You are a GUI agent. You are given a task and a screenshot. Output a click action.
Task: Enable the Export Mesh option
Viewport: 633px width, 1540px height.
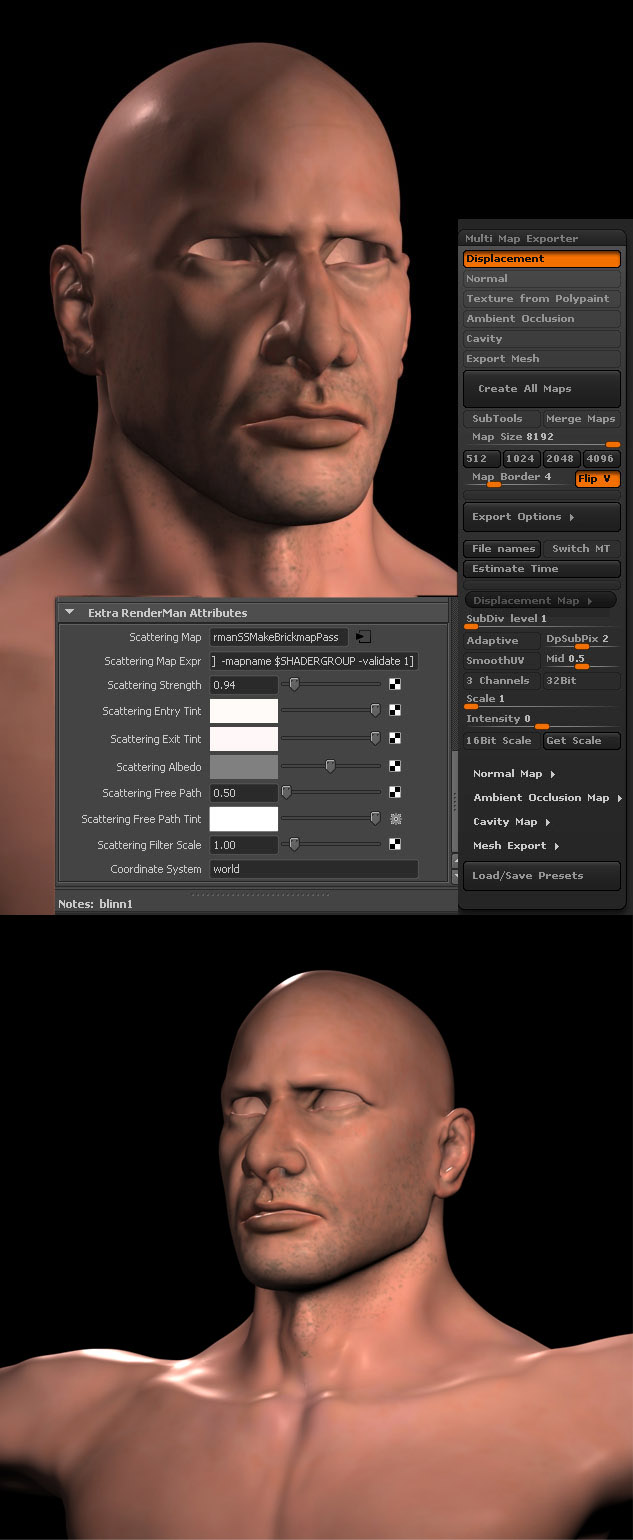pos(541,359)
